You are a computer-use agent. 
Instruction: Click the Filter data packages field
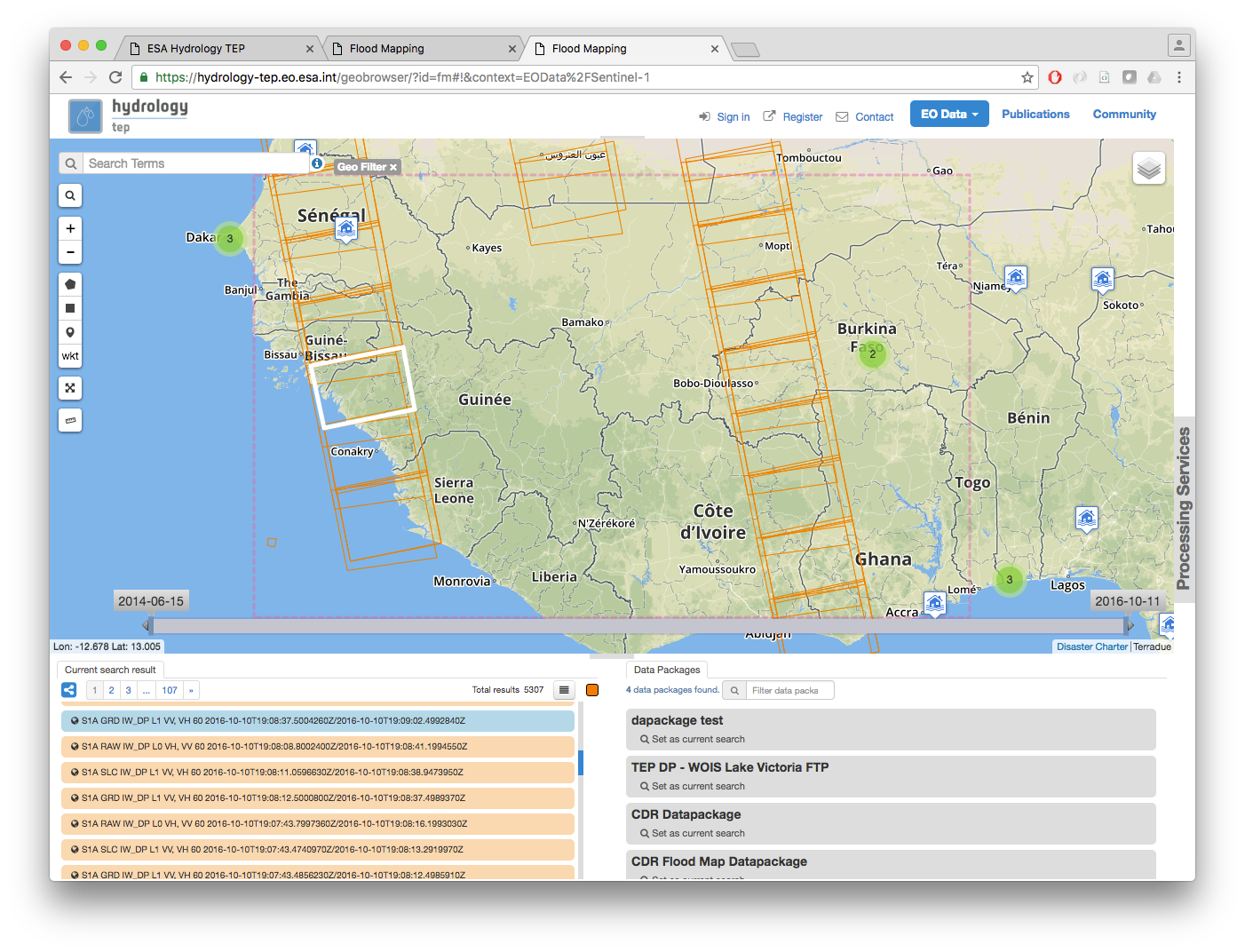point(790,690)
